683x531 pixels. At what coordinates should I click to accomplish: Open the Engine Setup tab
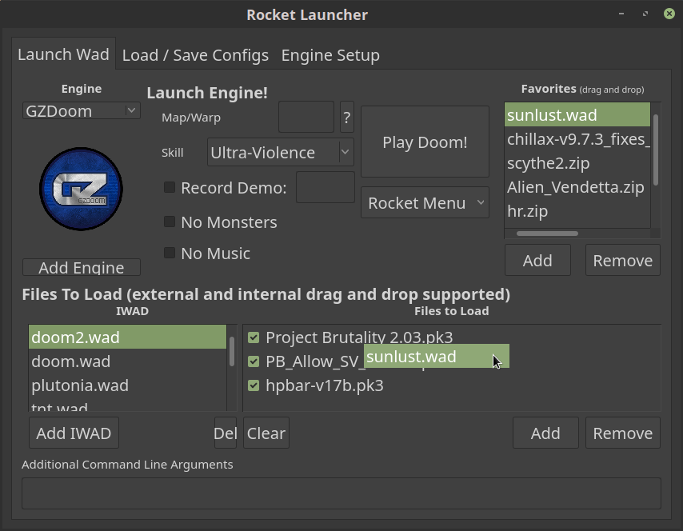pos(330,55)
